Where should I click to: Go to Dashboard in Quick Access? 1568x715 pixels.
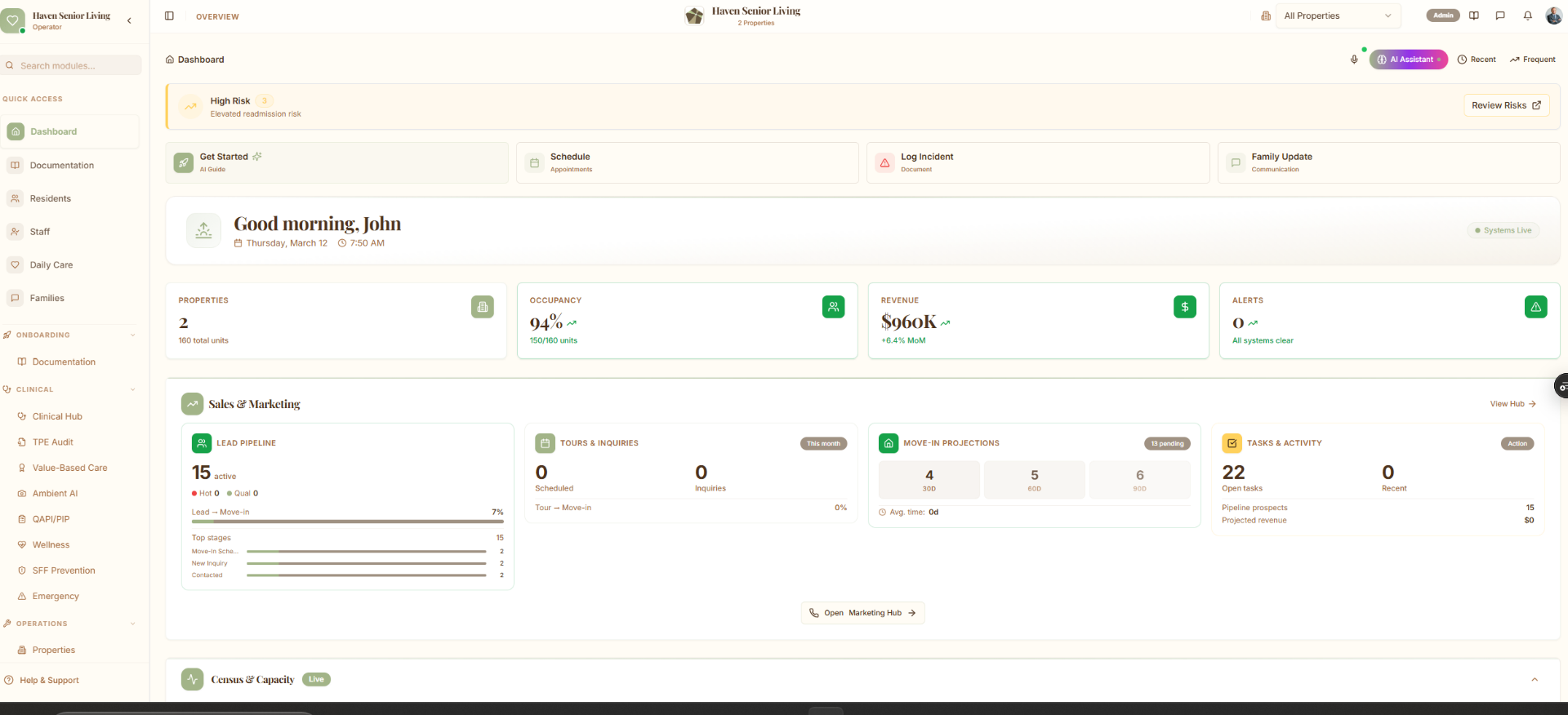click(x=69, y=131)
